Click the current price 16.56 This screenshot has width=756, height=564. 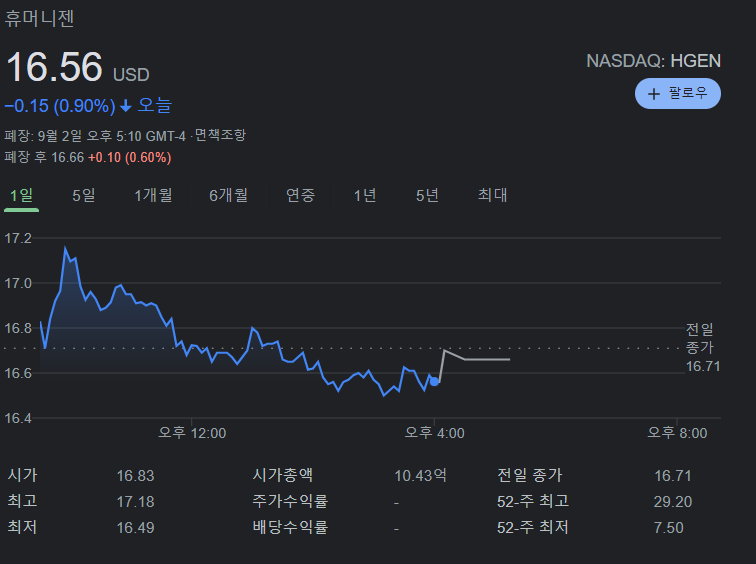pyautogui.click(x=54, y=67)
